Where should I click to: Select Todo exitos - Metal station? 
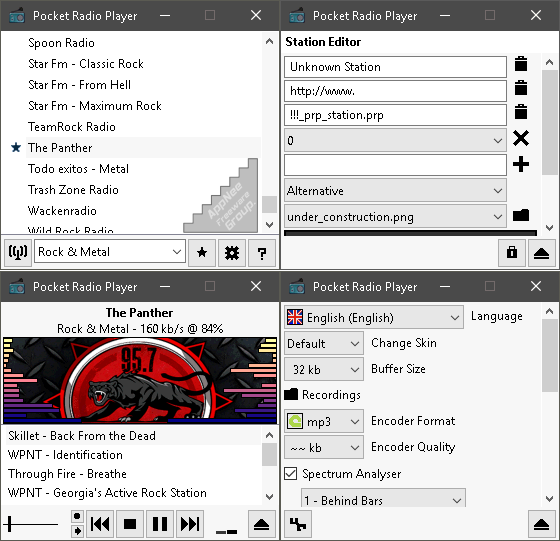(x=78, y=169)
